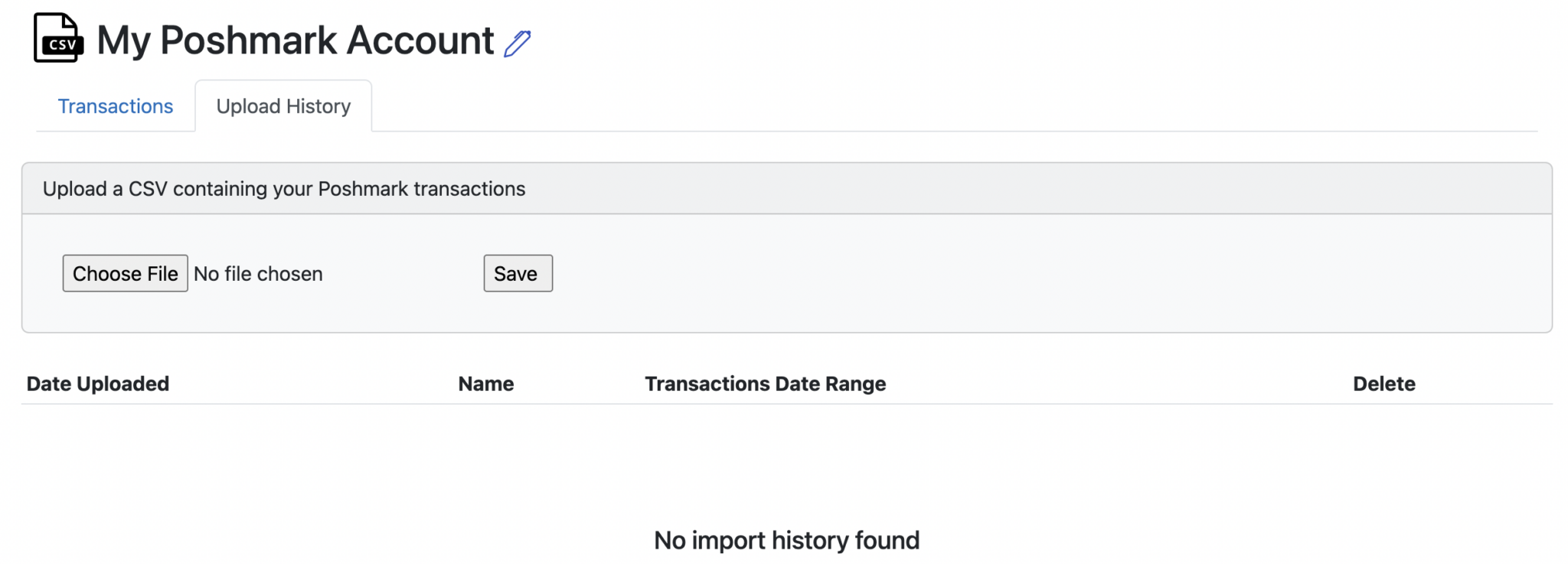This screenshot has height=564, width=1568.
Task: Click the Choose File control to browse CSVs
Action: coord(125,273)
